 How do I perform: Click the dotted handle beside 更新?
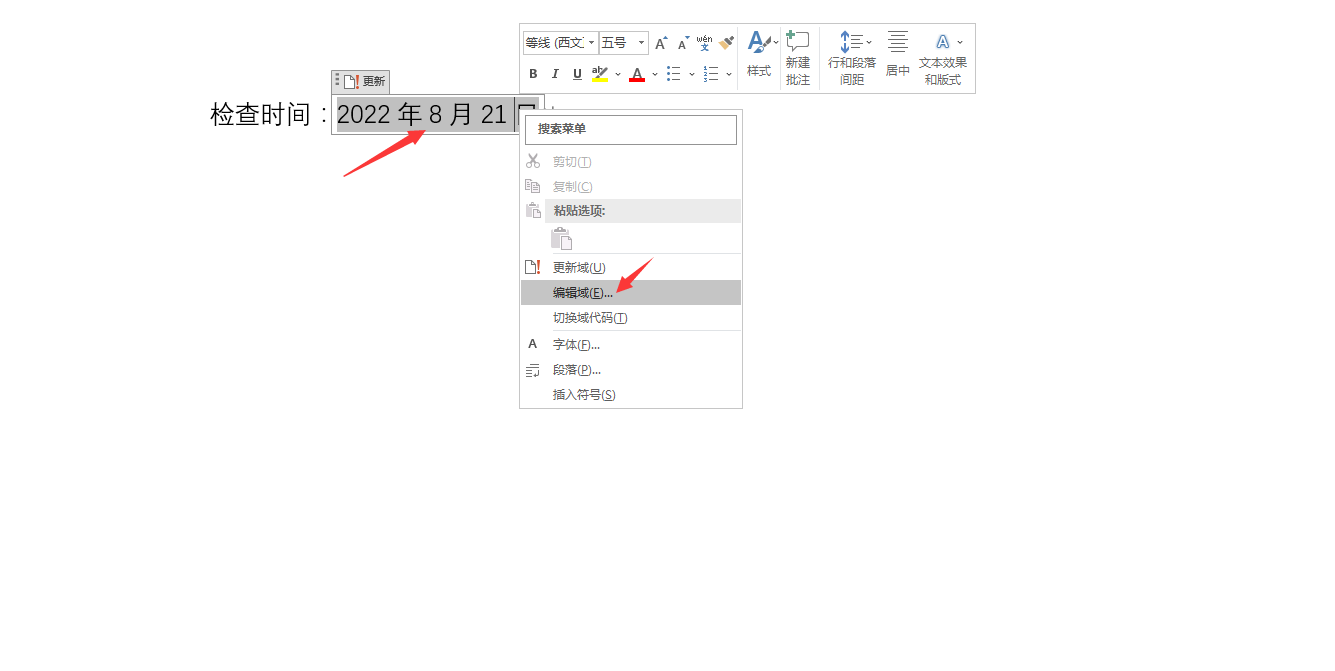[x=337, y=81]
